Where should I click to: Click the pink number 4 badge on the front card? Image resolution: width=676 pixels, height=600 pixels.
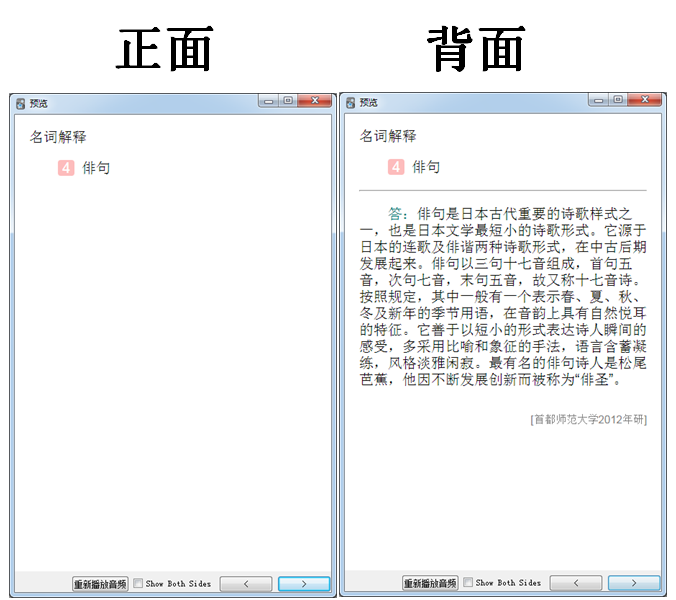66,168
